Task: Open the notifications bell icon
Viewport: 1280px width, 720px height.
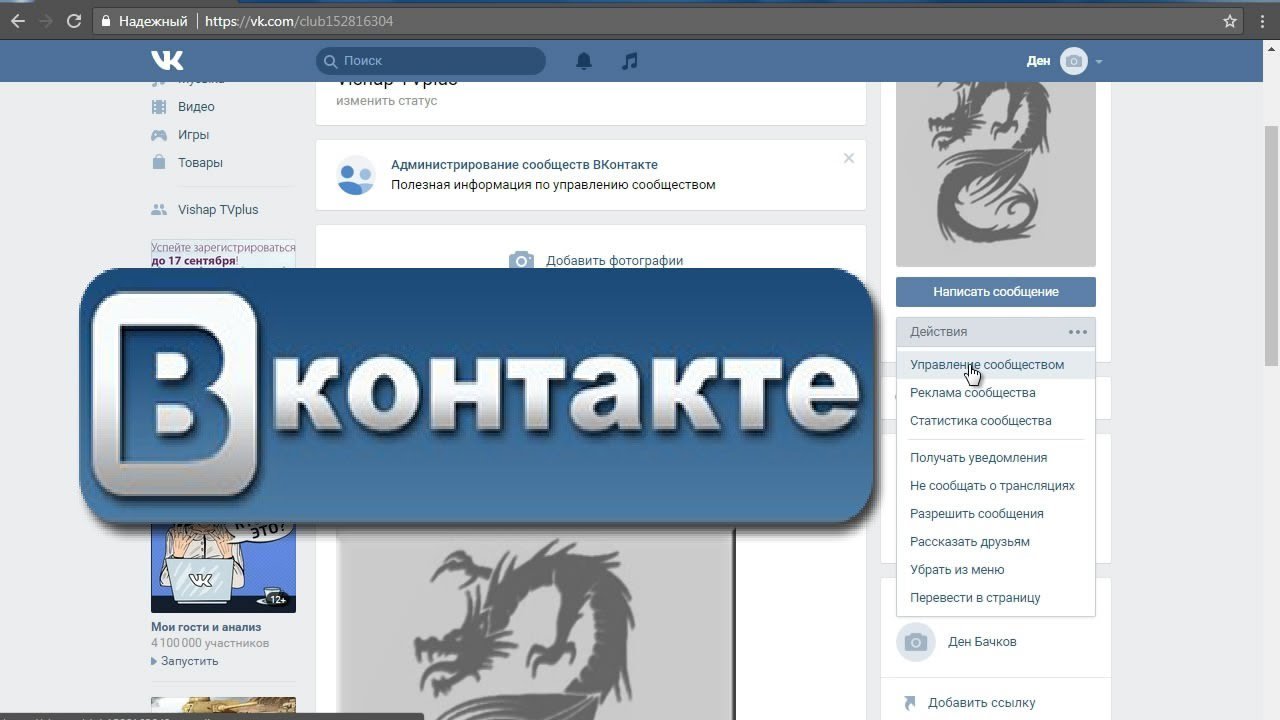Action: [x=584, y=61]
